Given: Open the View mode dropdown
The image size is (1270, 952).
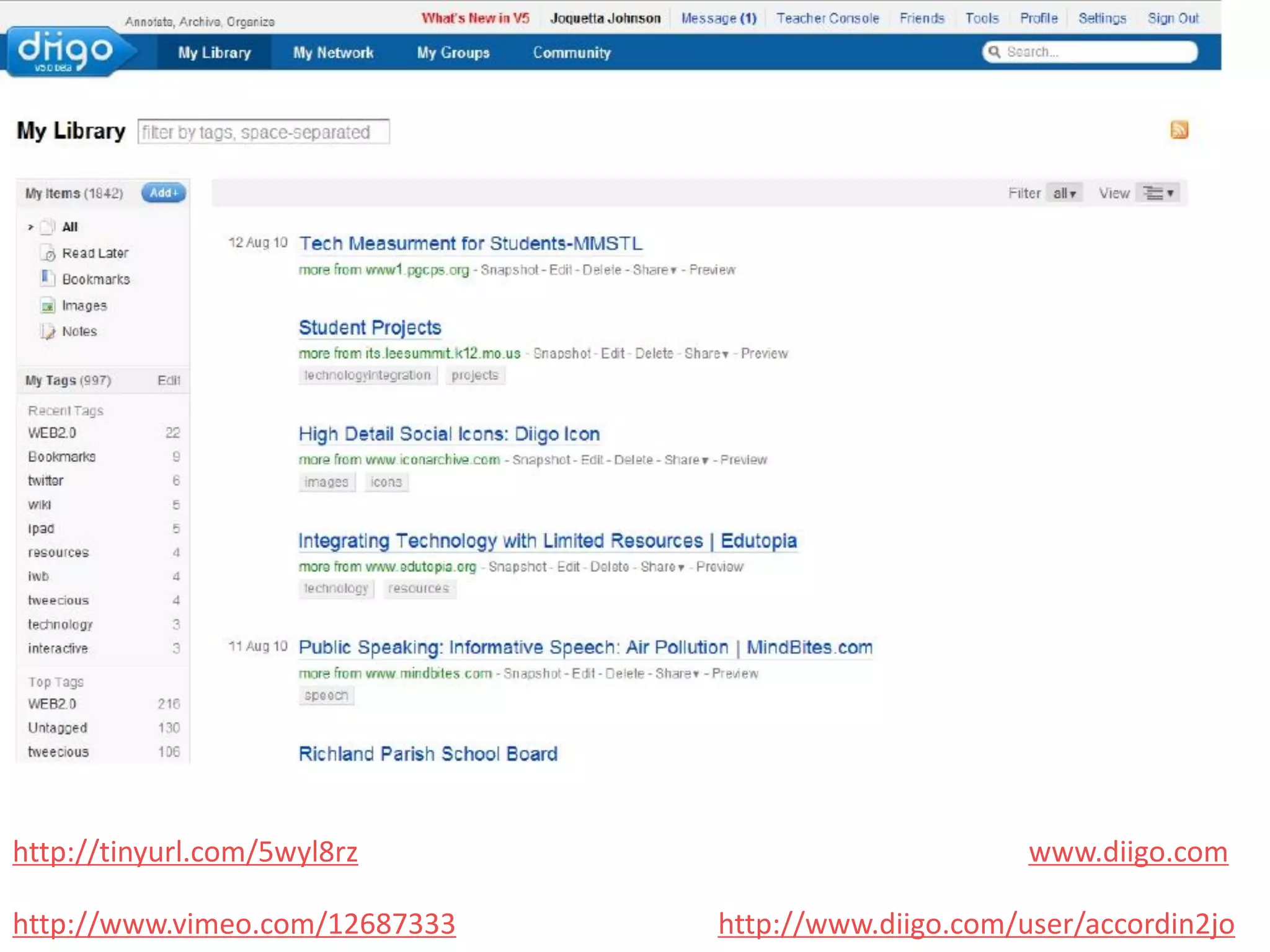Looking at the screenshot, I should [x=1158, y=193].
